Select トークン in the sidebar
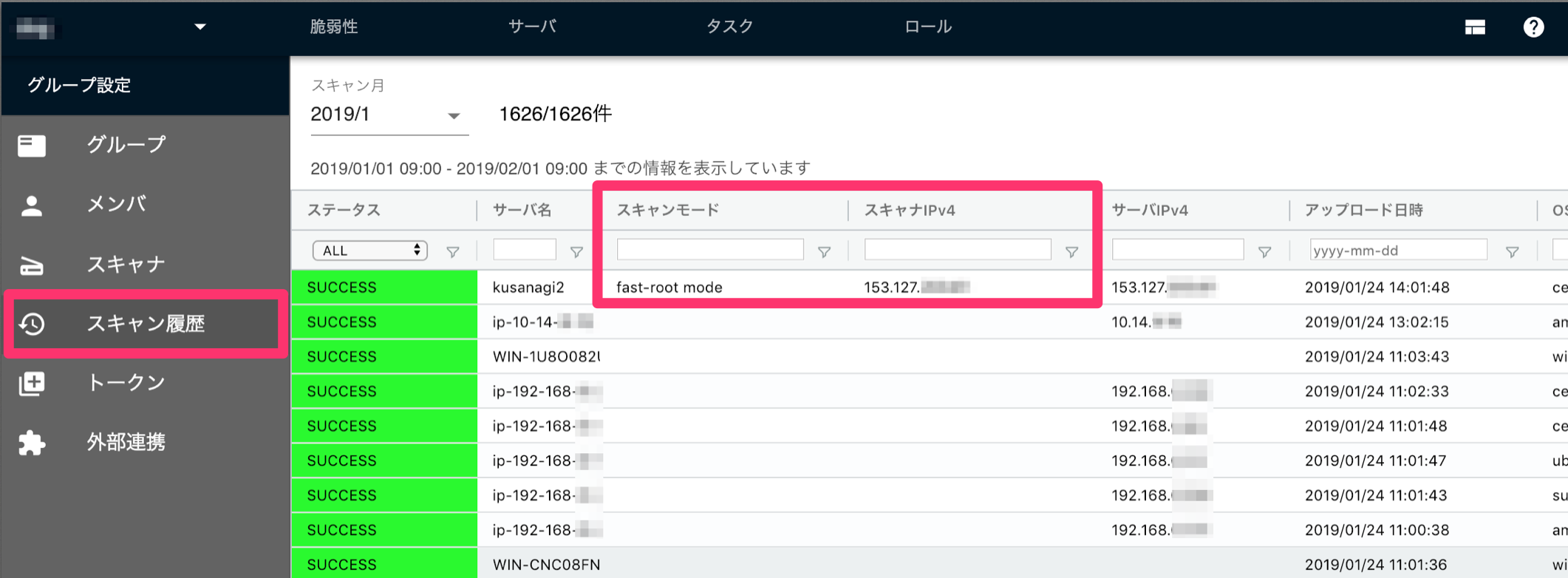This screenshot has height=578, width=1568. click(126, 383)
